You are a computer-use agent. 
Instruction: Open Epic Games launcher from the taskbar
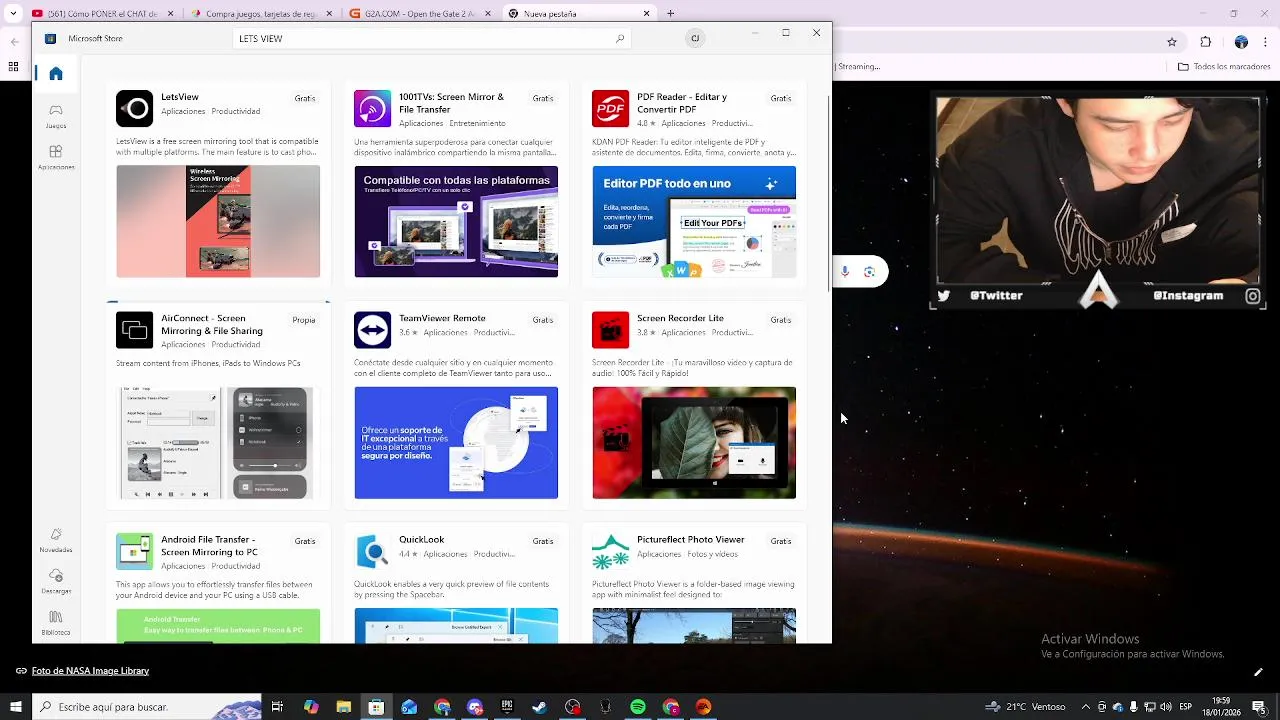[x=507, y=707]
